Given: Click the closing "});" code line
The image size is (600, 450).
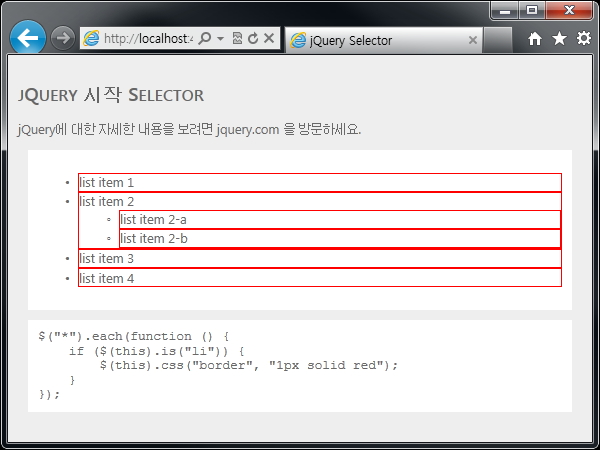Looking at the screenshot, I should [x=49, y=394].
